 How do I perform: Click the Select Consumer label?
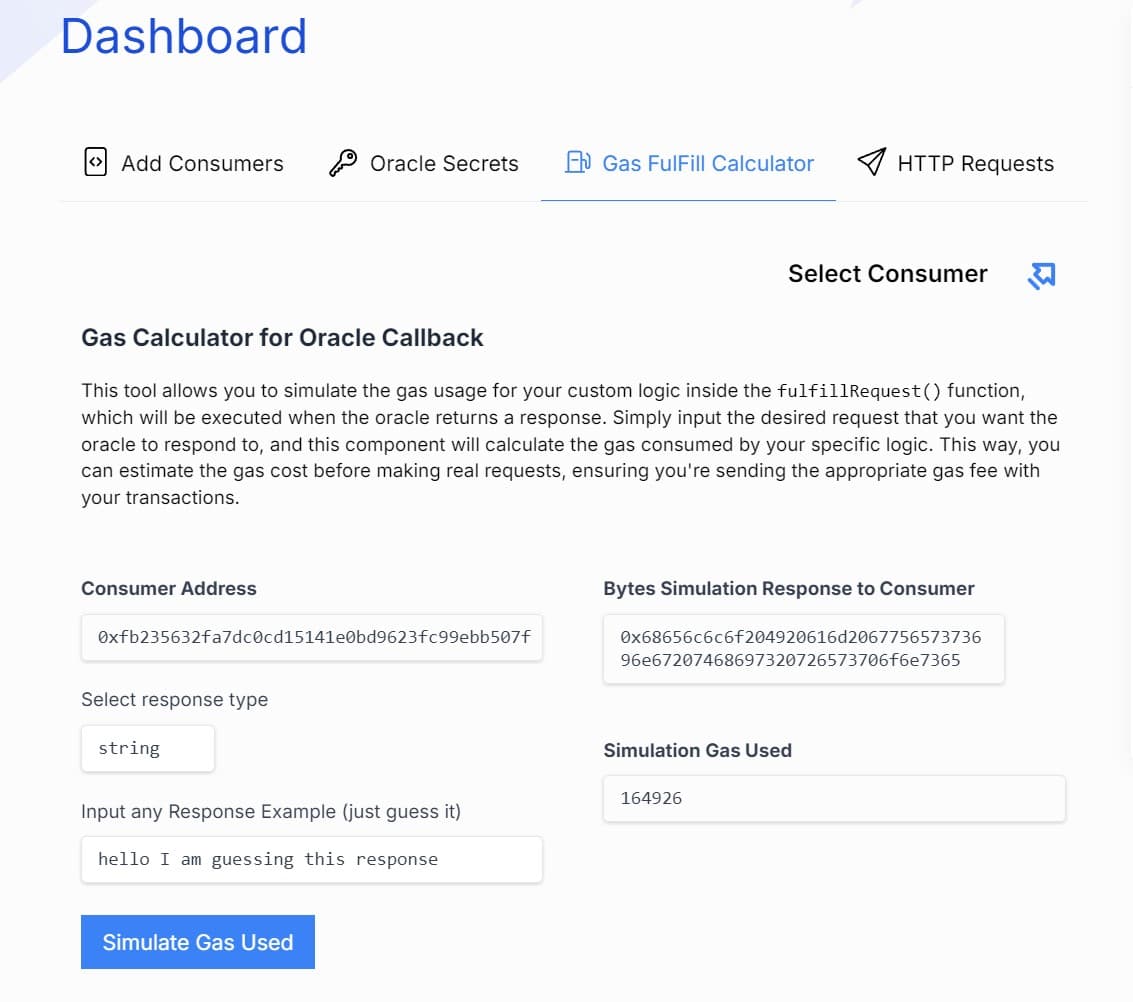coord(887,274)
